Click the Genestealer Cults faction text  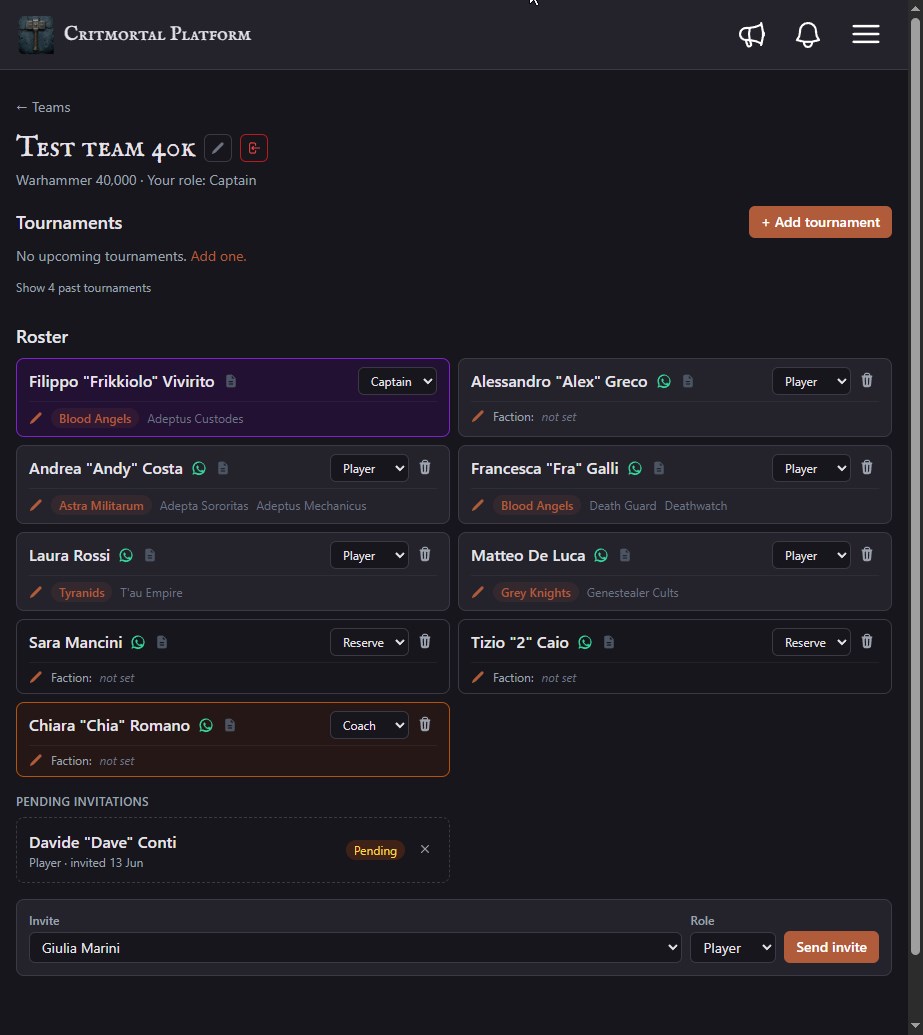pyautogui.click(x=632, y=593)
